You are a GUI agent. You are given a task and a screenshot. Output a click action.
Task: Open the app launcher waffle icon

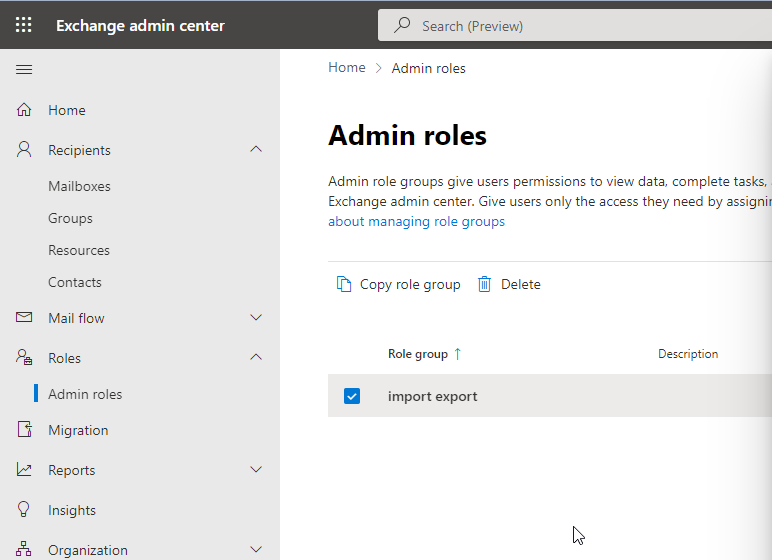(24, 25)
